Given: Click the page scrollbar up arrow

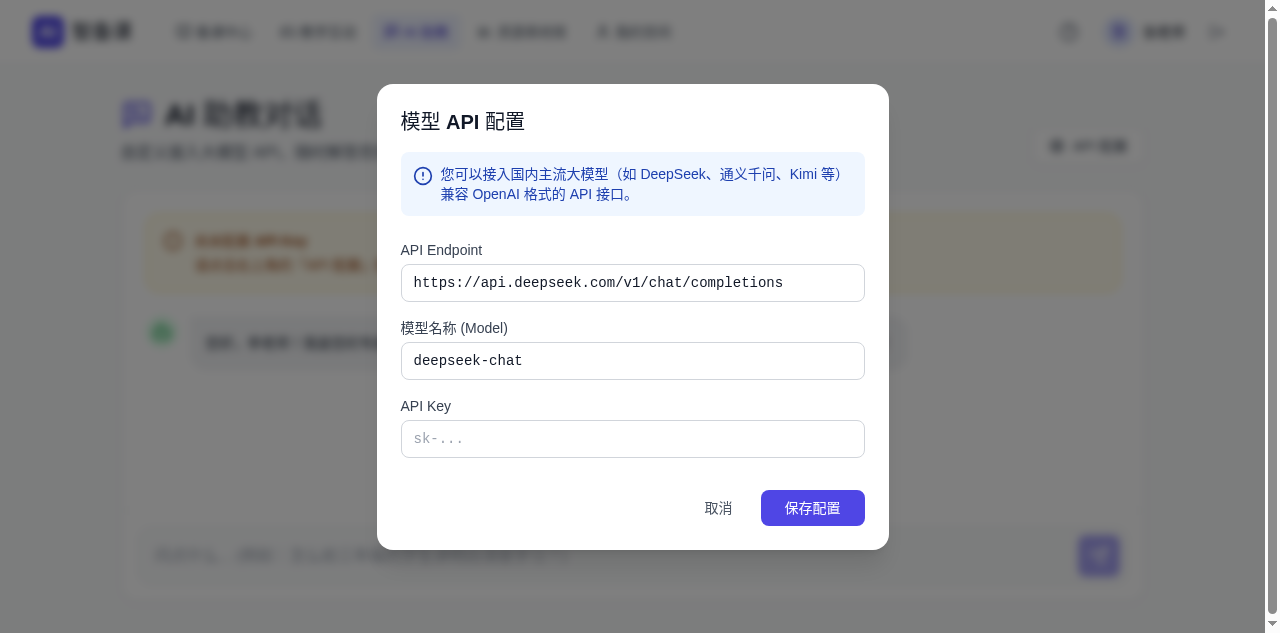Looking at the screenshot, I should [1272, 8].
